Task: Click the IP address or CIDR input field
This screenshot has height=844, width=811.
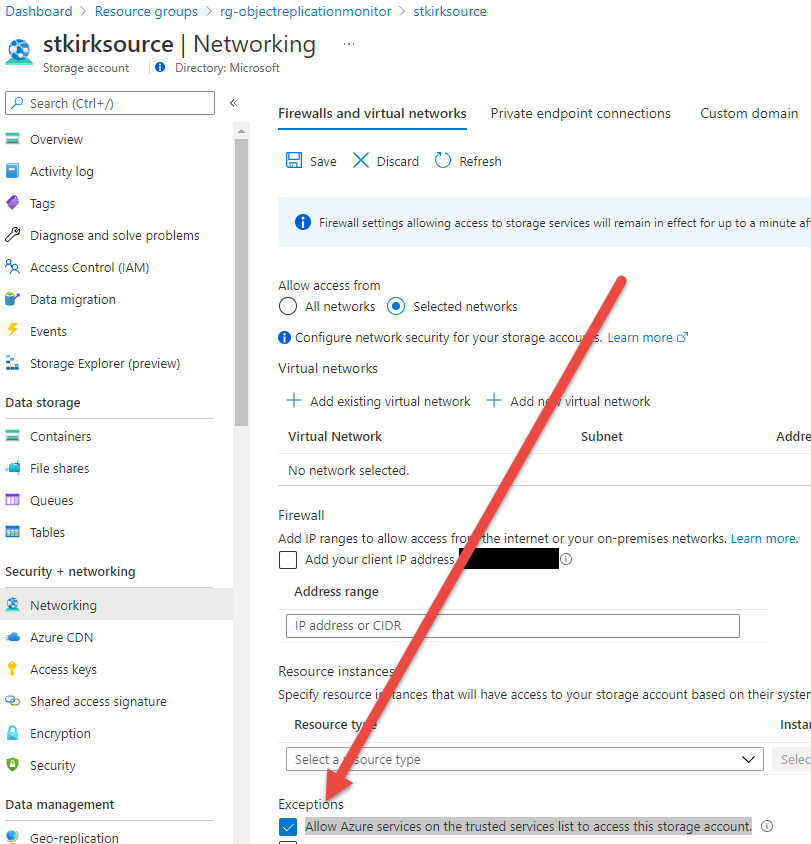Action: click(x=513, y=625)
